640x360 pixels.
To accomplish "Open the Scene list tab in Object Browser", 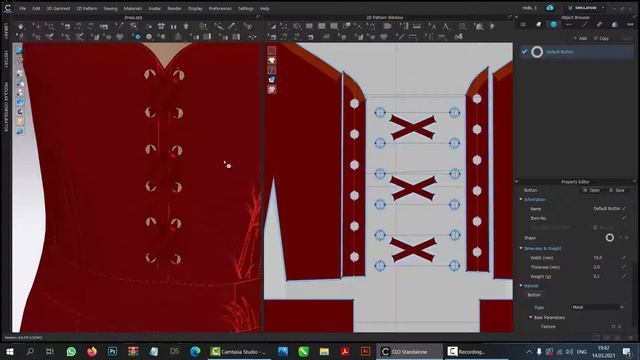I will pyautogui.click(x=523, y=24).
